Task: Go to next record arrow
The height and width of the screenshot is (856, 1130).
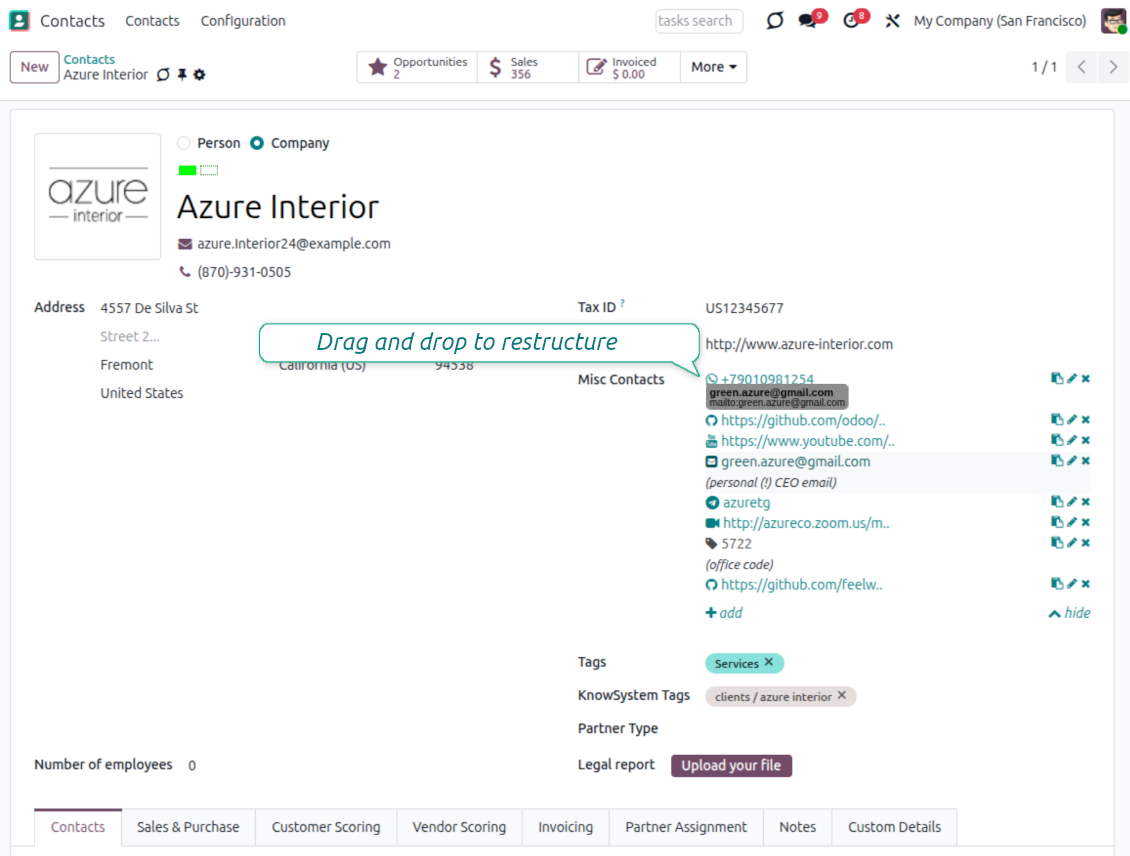Action: click(1113, 67)
